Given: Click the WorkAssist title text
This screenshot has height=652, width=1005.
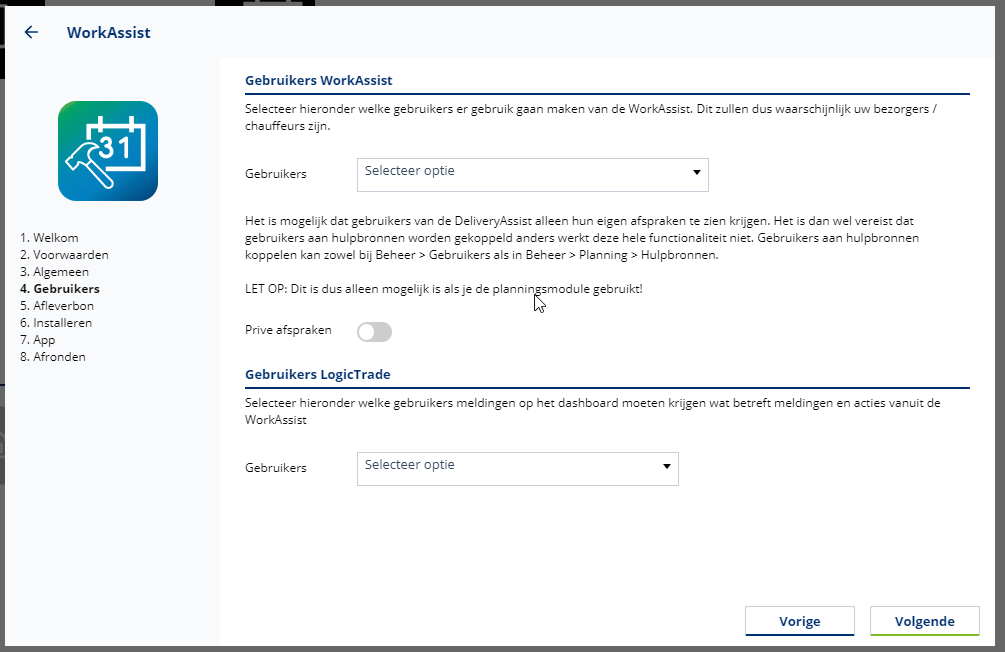Looking at the screenshot, I should pyautogui.click(x=109, y=33).
